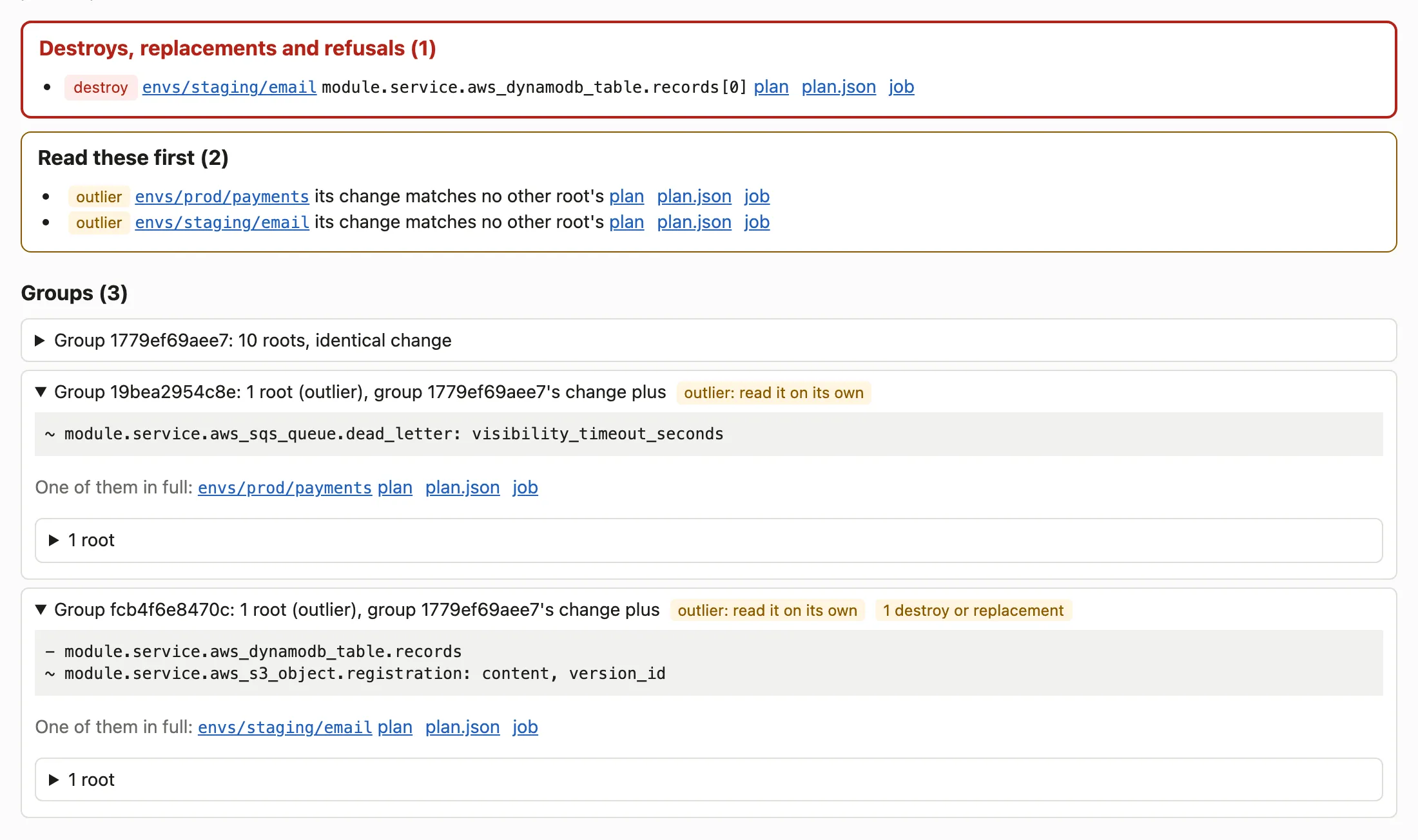1418x840 pixels.
Task: Click the red destroy badge
Action: click(x=101, y=88)
